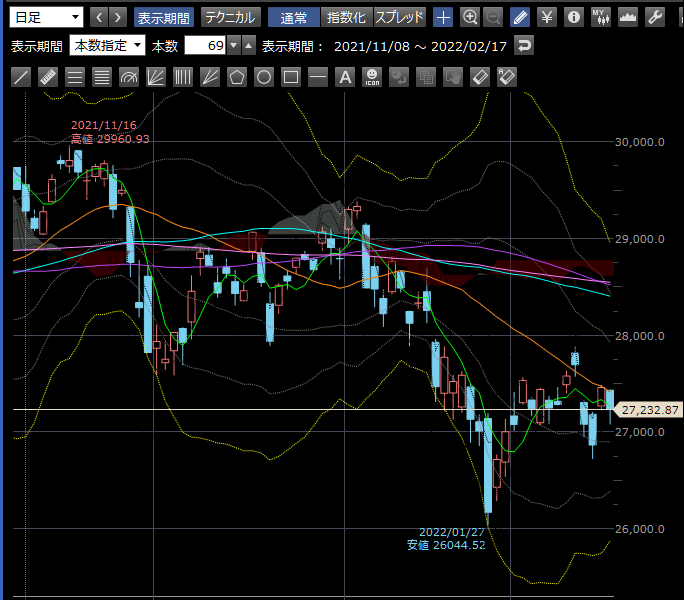This screenshot has height=600, width=684.
Task: Select the rectangle drawing tool
Action: click(291, 77)
